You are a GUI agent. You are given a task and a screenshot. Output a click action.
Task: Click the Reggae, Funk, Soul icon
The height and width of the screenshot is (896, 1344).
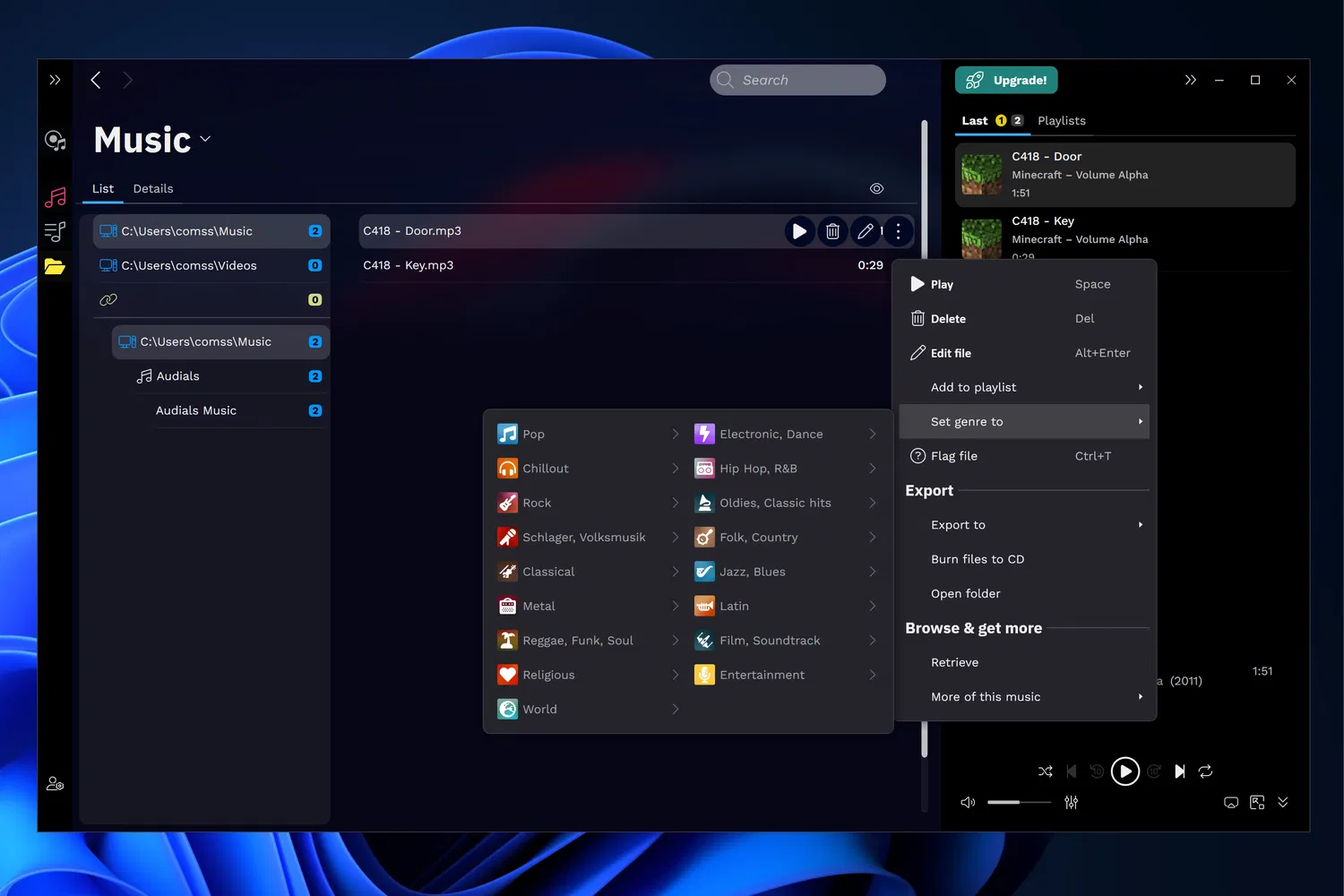[x=507, y=641]
